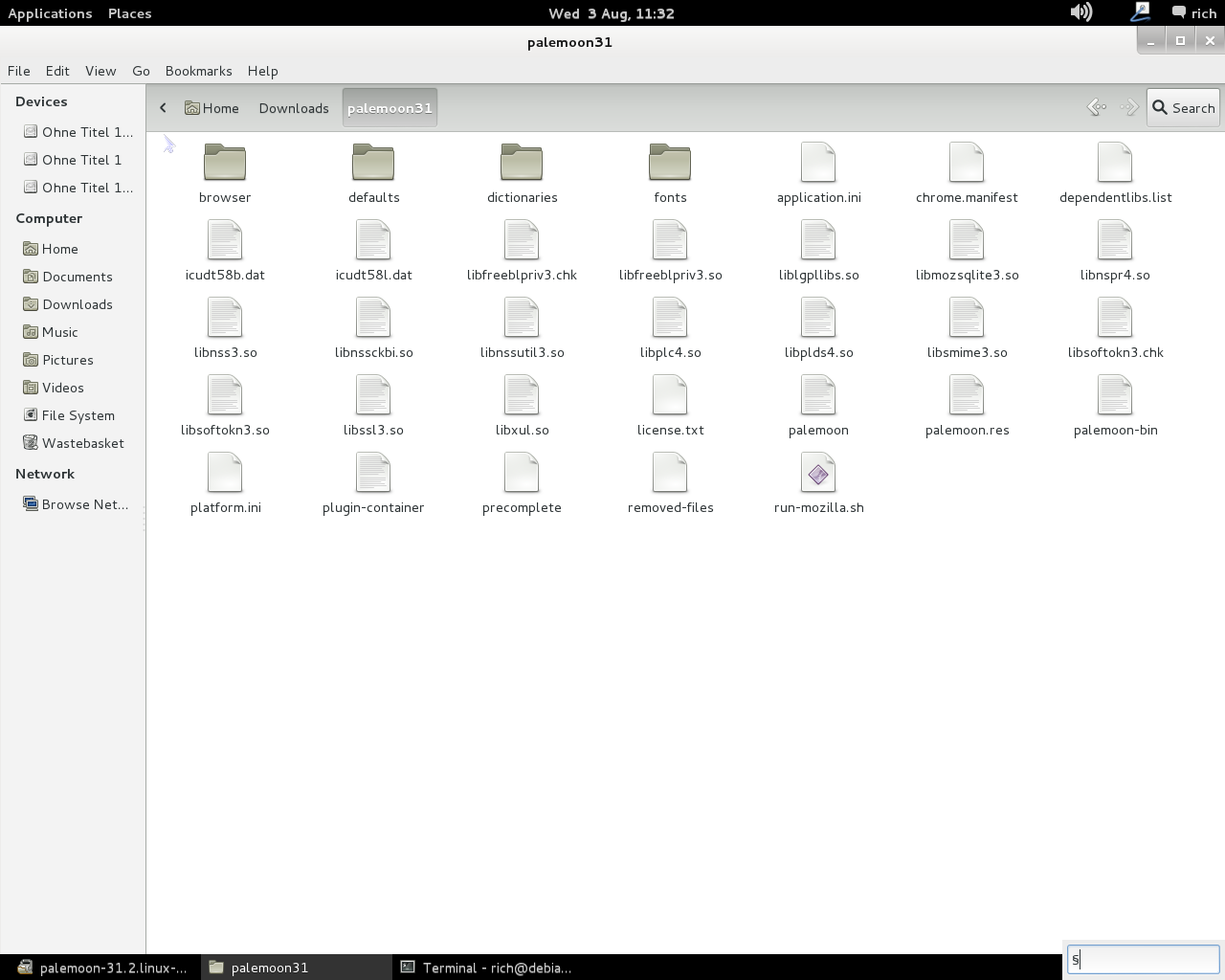Select the plugin-container file
Viewport: 1225px width, 980px height.
pyautogui.click(x=373, y=483)
